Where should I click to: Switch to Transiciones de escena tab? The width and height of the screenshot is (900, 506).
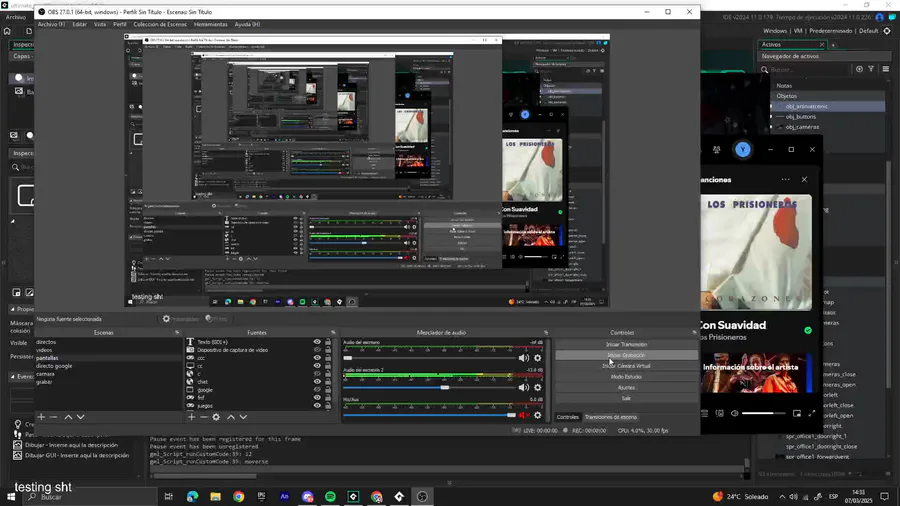click(611, 417)
